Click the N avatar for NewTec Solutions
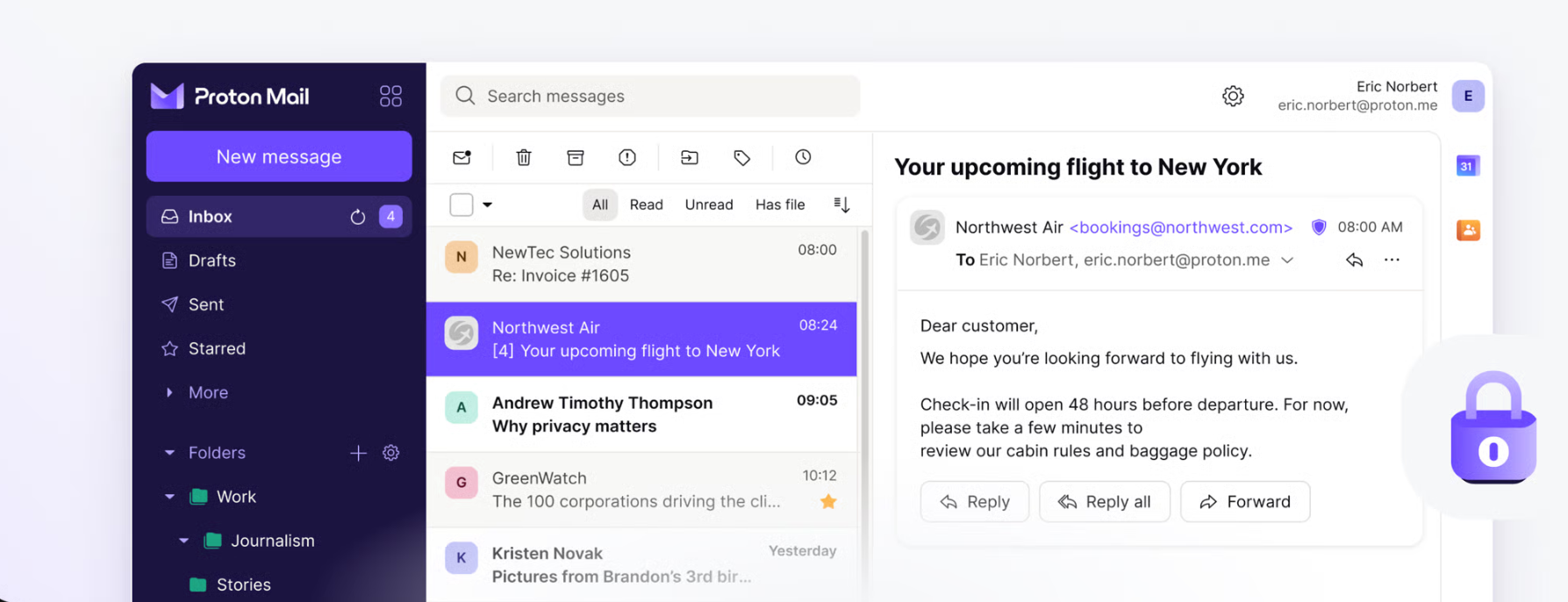 click(x=462, y=257)
